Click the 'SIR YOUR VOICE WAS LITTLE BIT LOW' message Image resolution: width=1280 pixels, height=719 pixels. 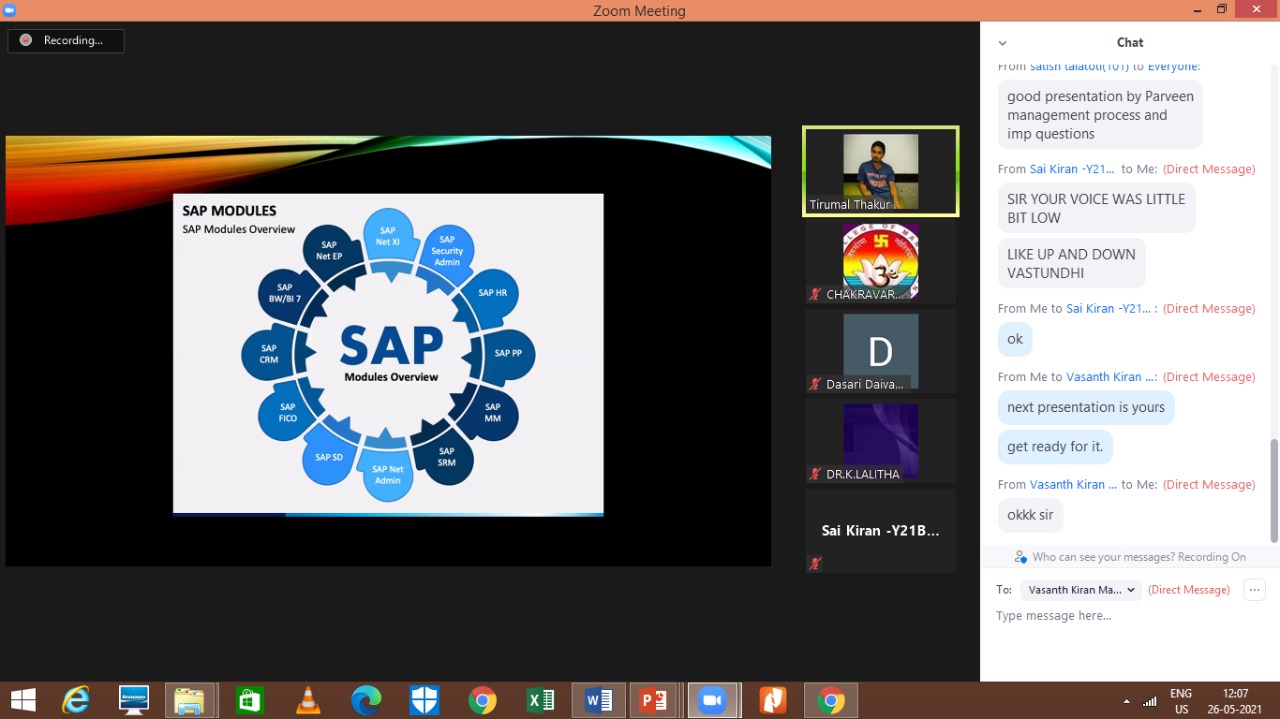1096,208
